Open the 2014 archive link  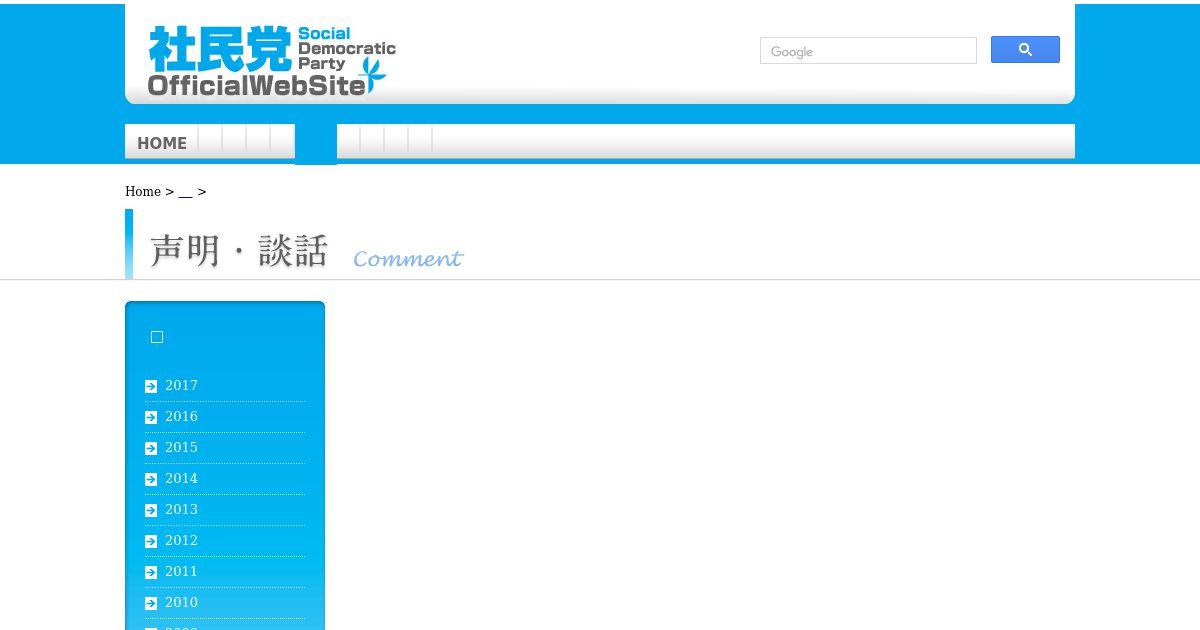coord(181,478)
